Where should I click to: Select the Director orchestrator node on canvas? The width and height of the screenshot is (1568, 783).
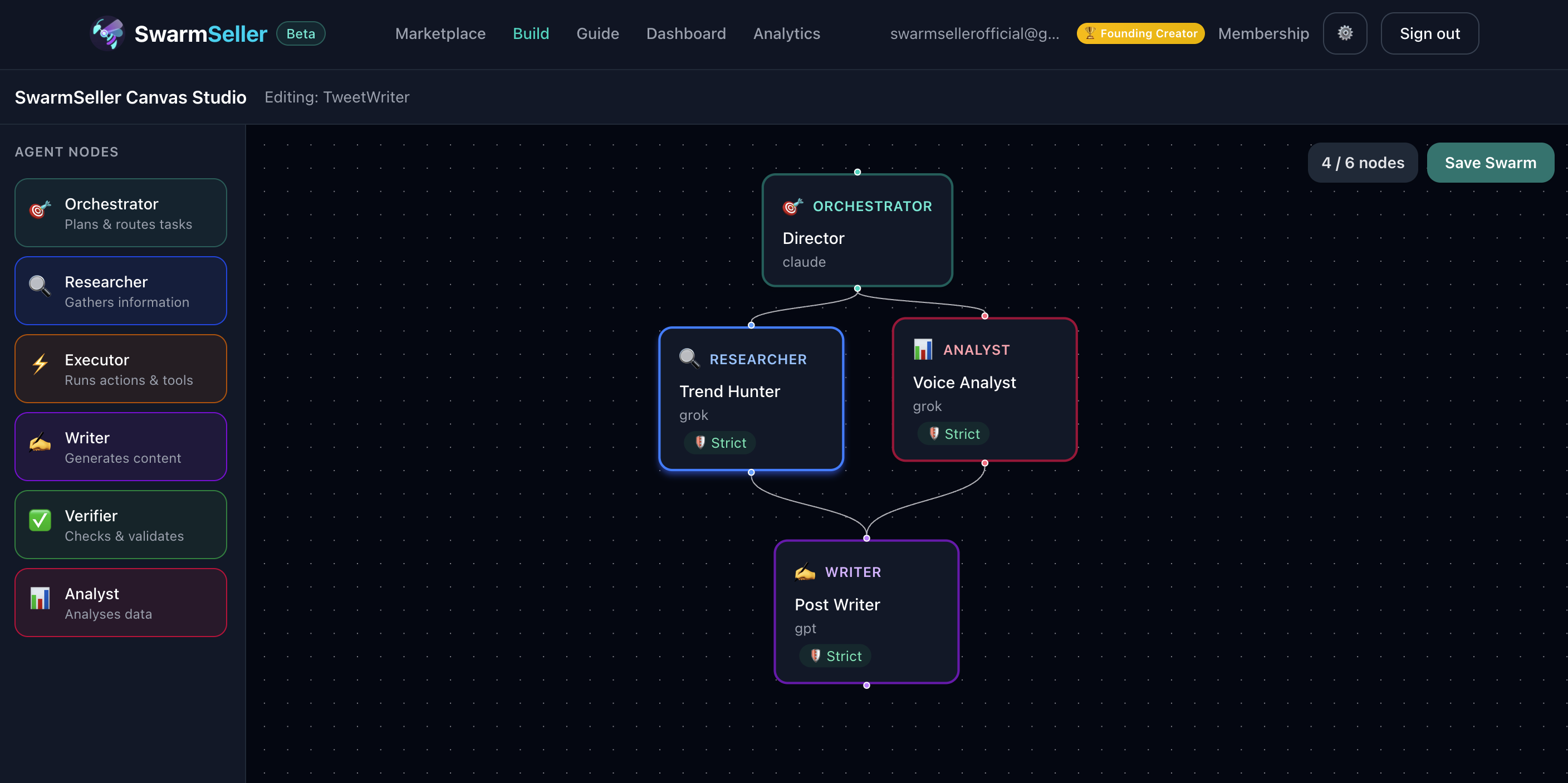pos(857,230)
